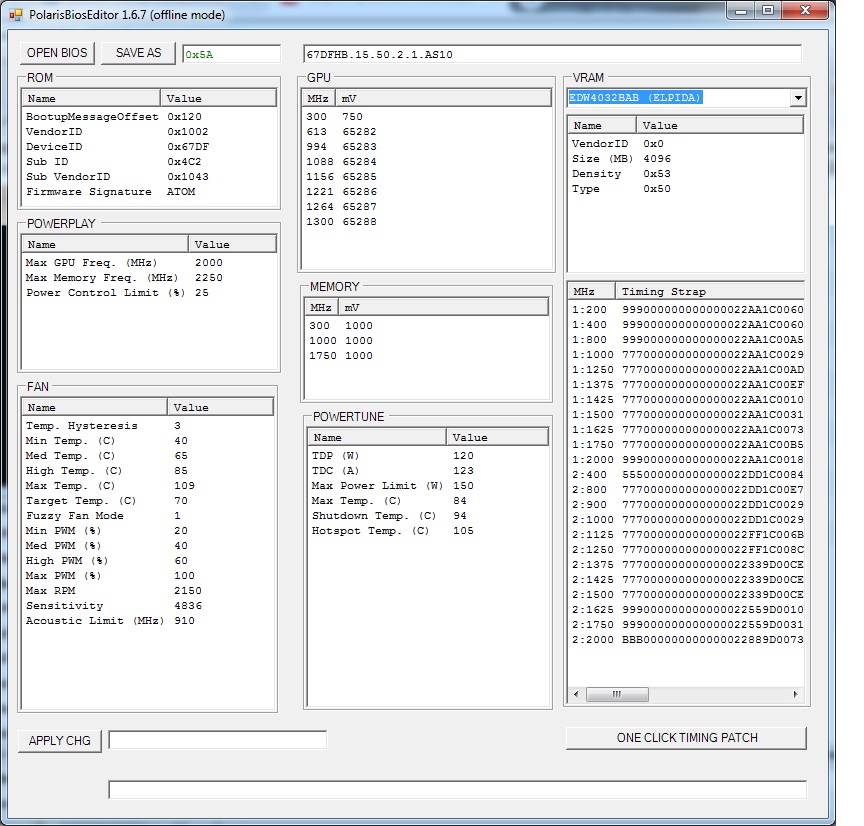Select the VRAM Size (MB) 4096 row
The height and width of the screenshot is (826, 864).
click(685, 159)
